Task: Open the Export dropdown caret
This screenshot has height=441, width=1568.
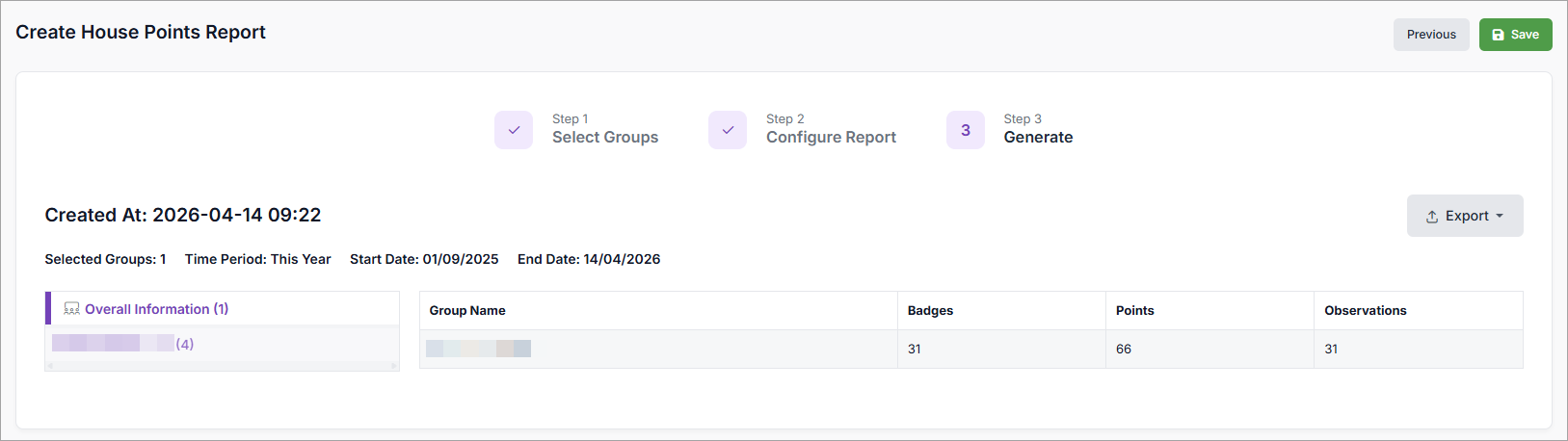Action: tap(1500, 216)
